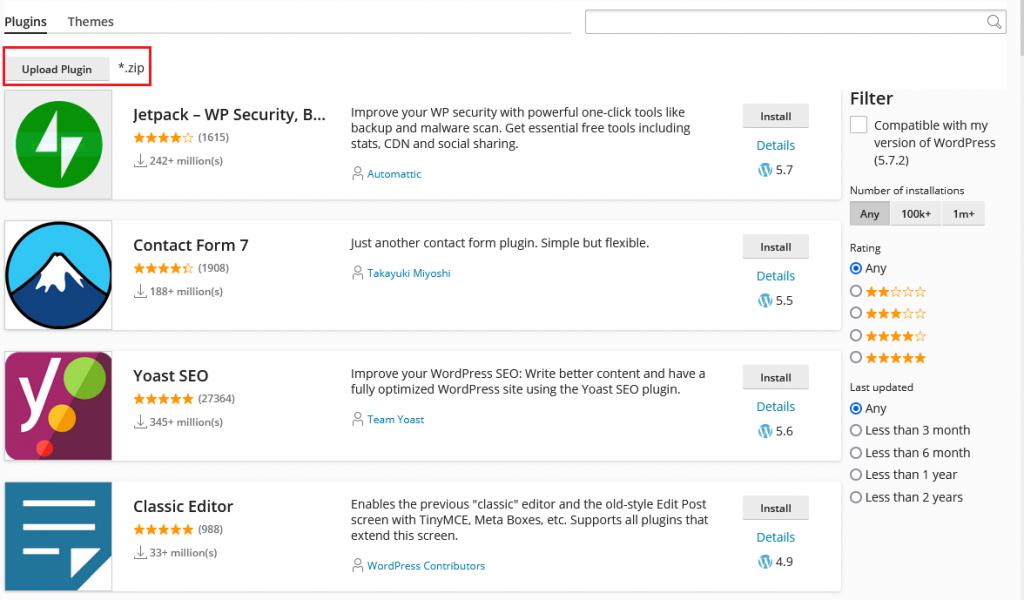1024x600 pixels.
Task: Click author icon next to Automattic
Action: tap(357, 174)
